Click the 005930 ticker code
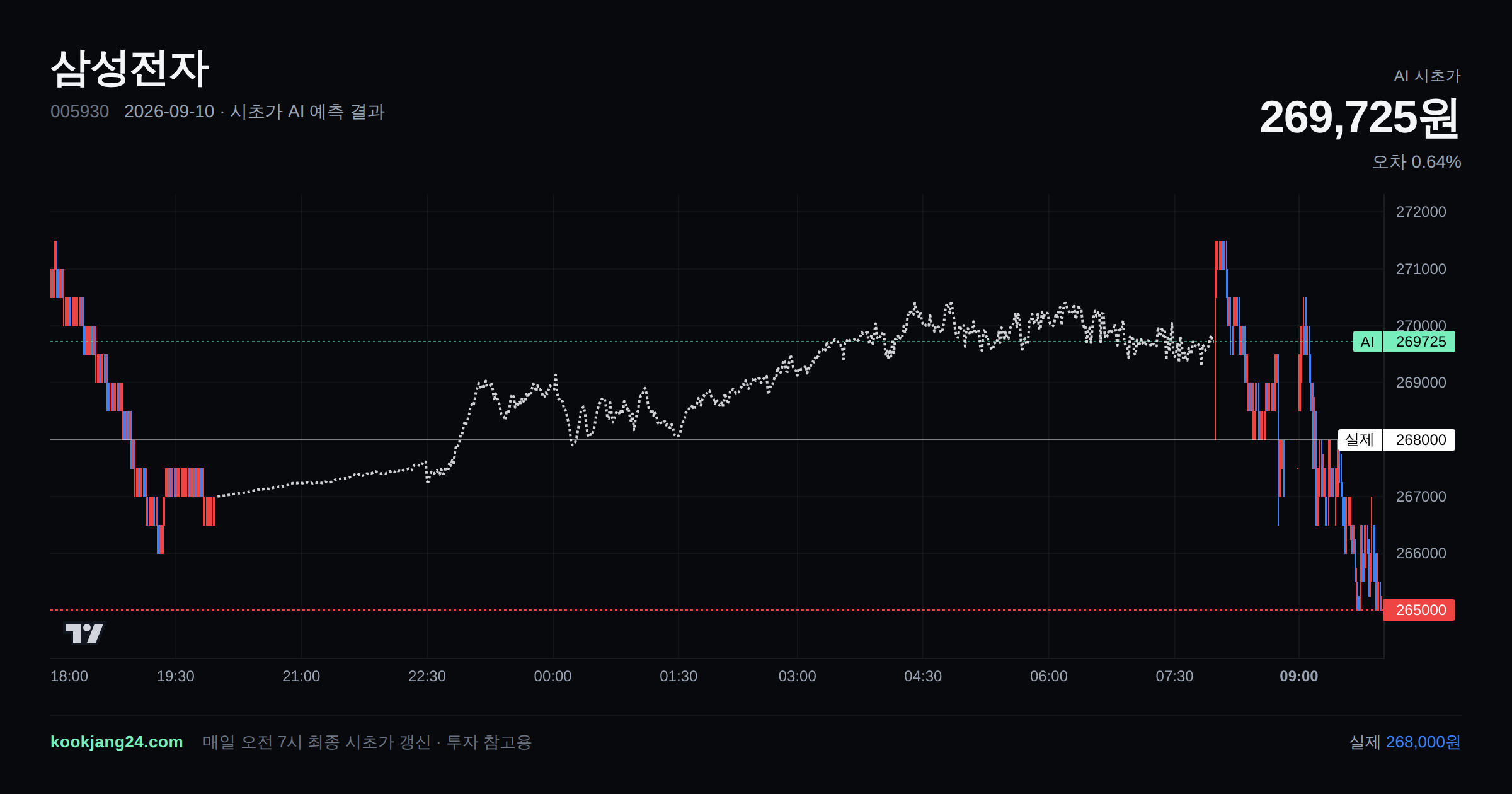 click(x=79, y=112)
